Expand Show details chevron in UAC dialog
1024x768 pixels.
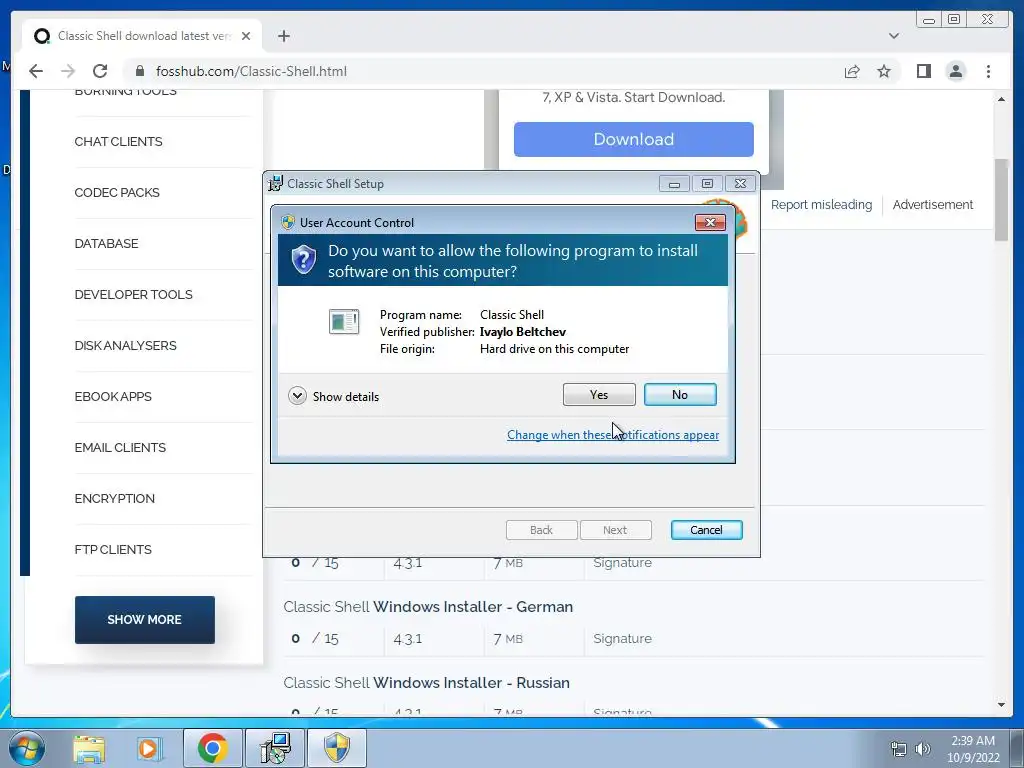click(297, 396)
